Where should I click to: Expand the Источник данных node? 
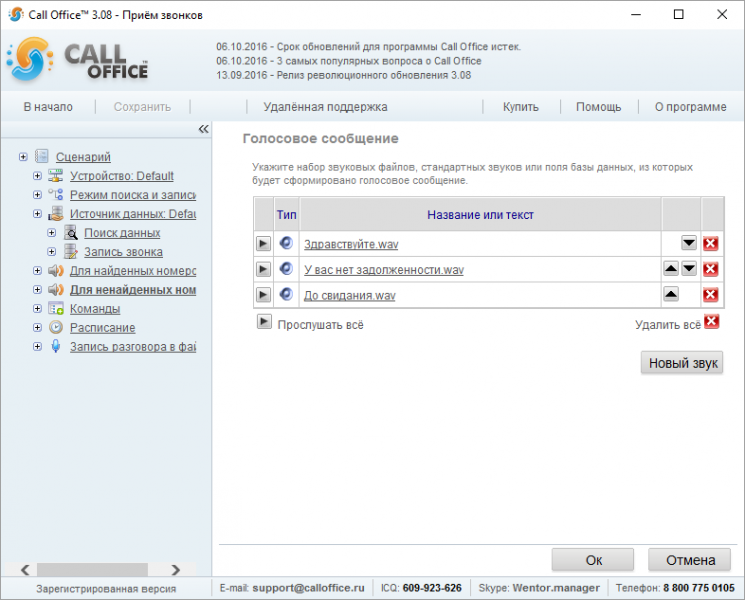[x=38, y=214]
